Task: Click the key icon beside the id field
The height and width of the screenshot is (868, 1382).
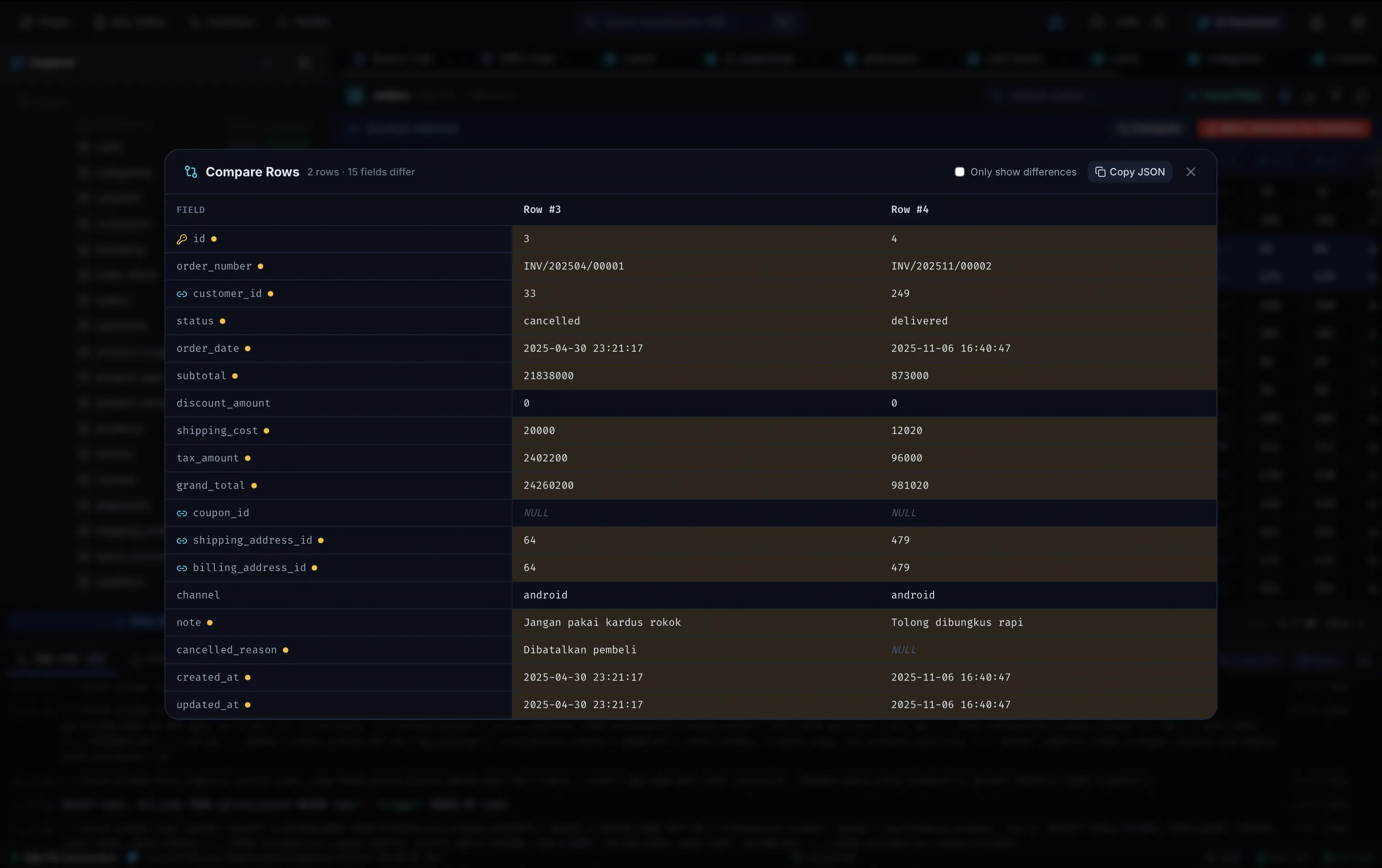Action: point(182,238)
